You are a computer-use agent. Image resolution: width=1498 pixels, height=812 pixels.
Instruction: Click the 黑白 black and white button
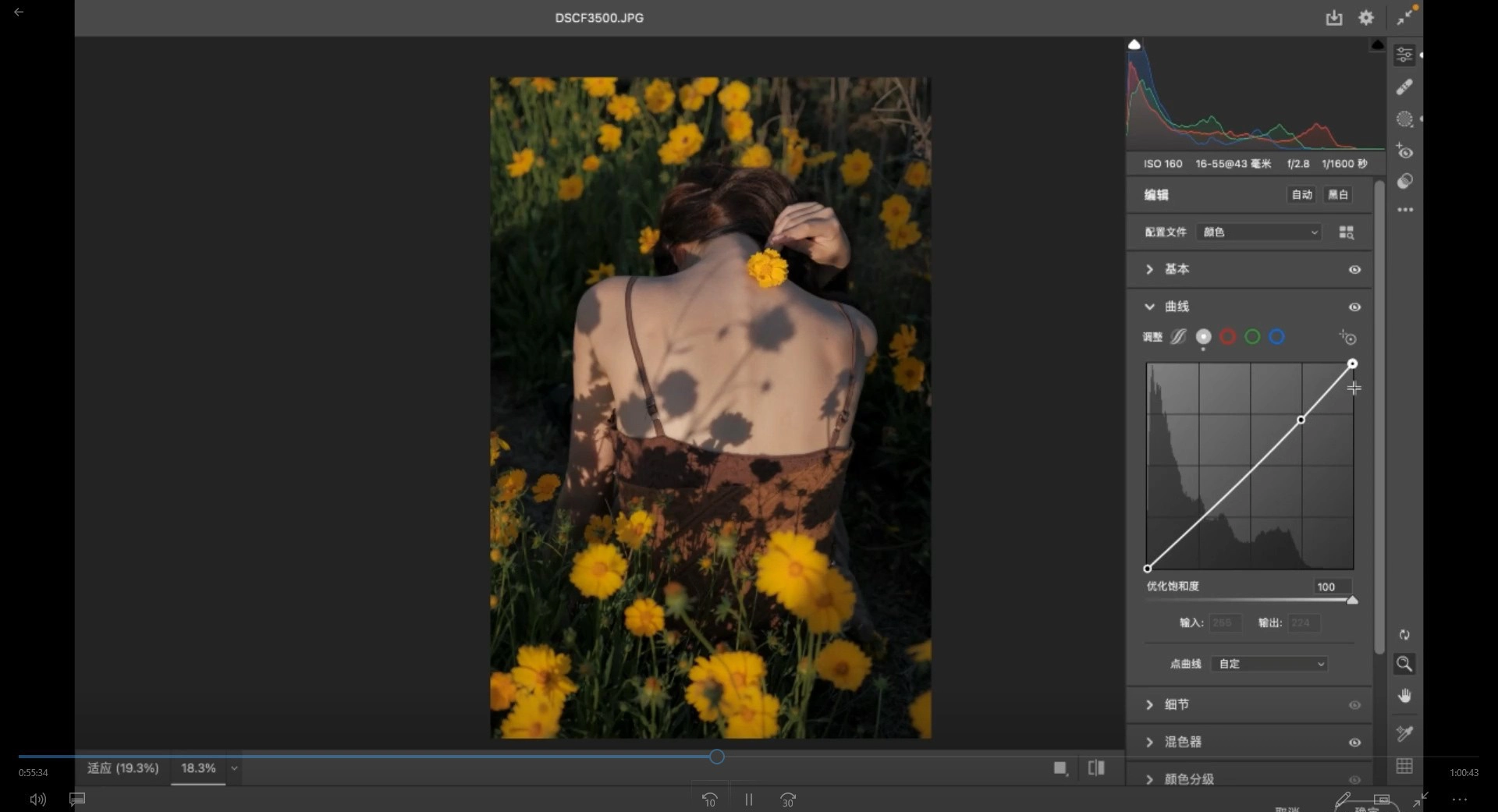pyautogui.click(x=1338, y=195)
